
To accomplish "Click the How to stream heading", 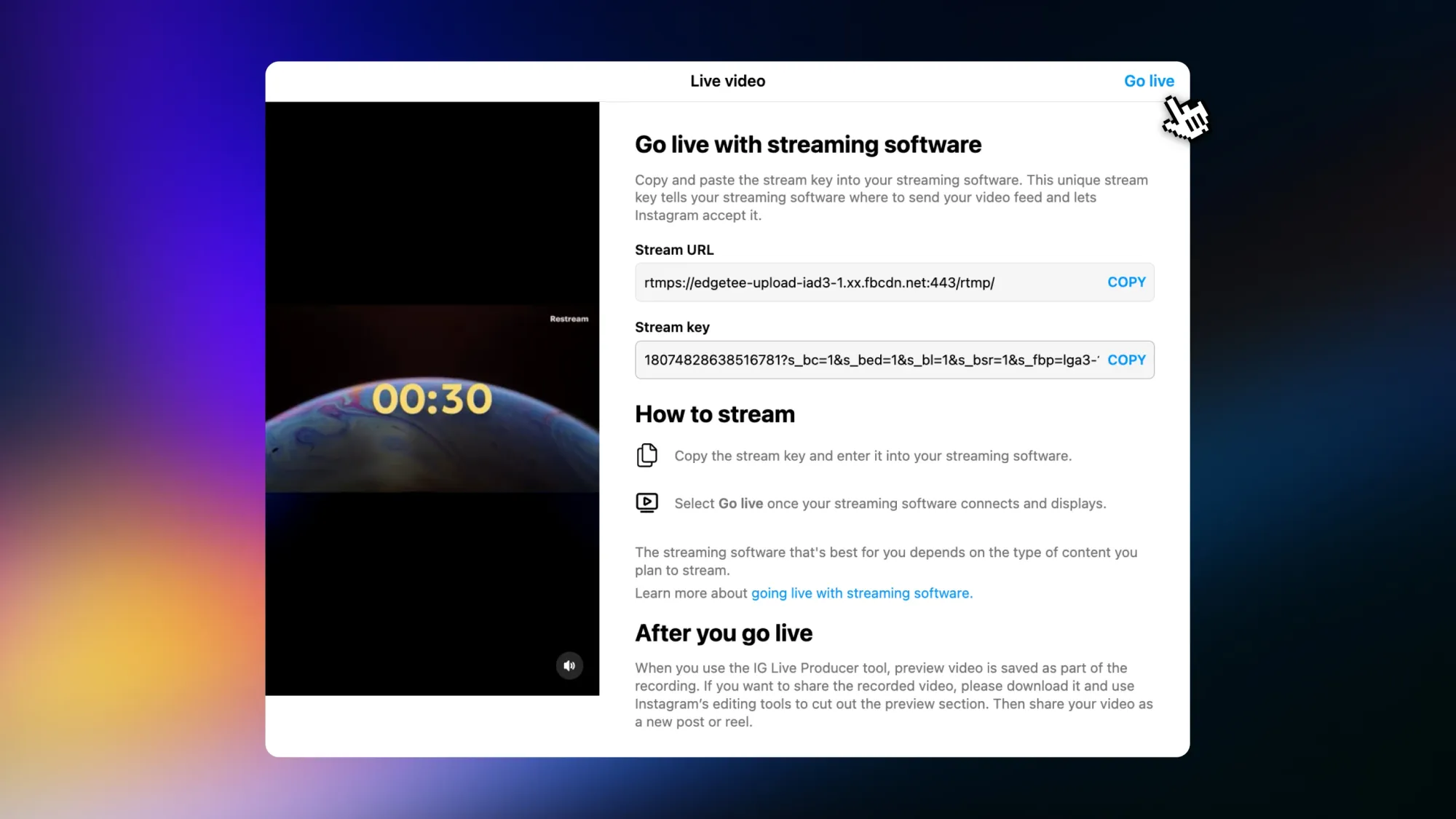I will point(714,414).
